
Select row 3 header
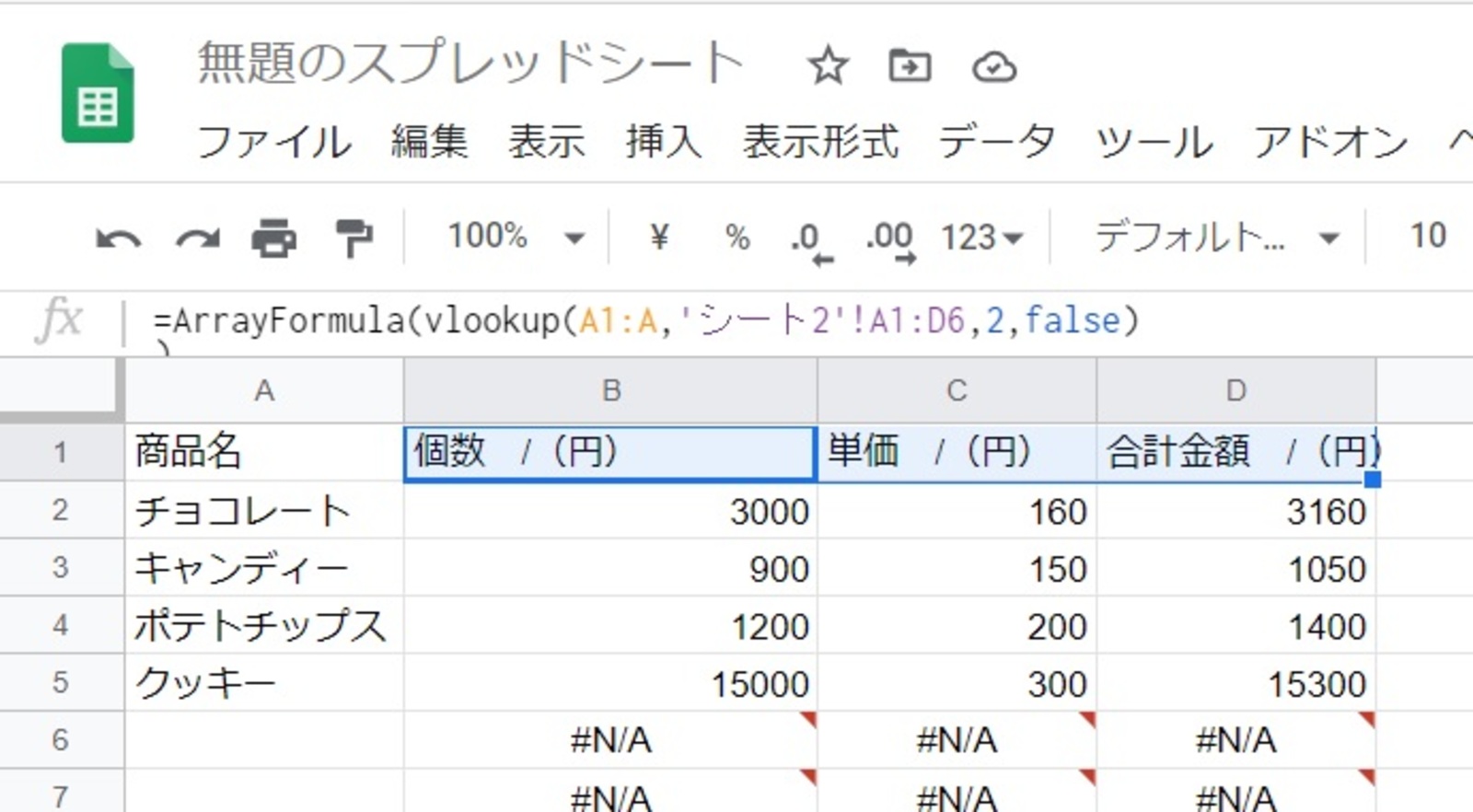[61, 567]
